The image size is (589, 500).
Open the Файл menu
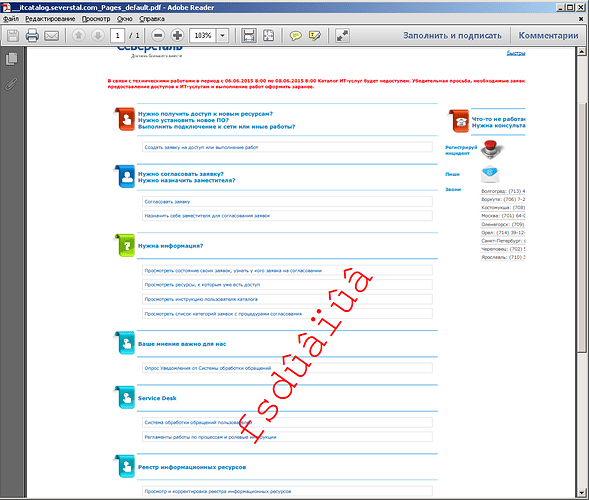coord(11,19)
